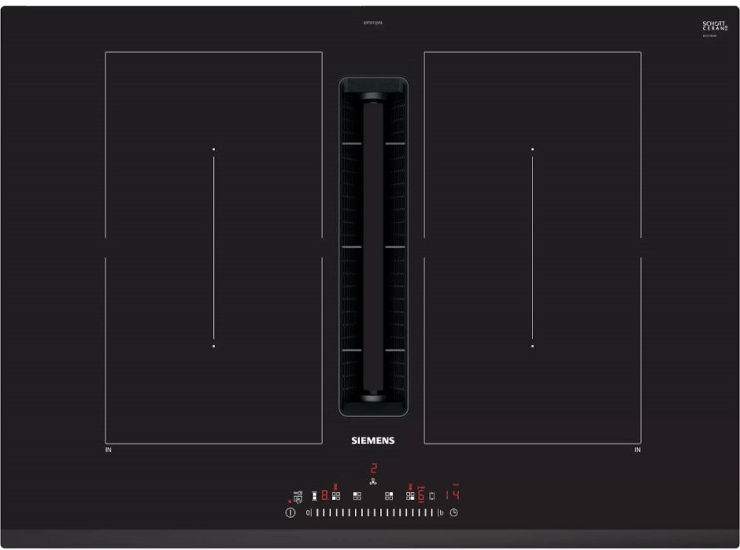Tap the childproof lock and wipe-protection icon

(298, 495)
